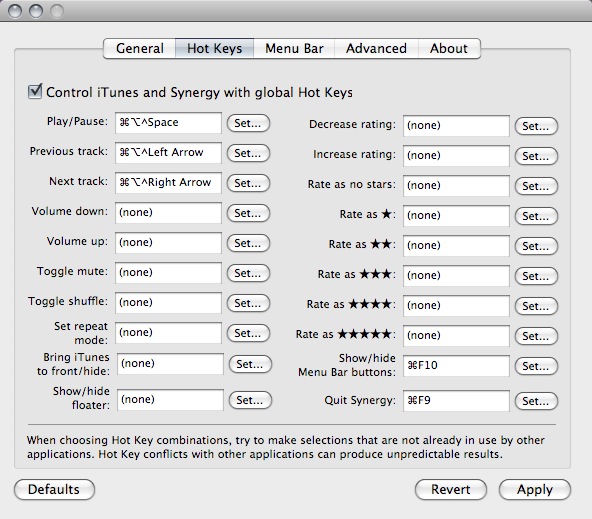
Task: Set hot key for Increase rating
Action: point(536,156)
